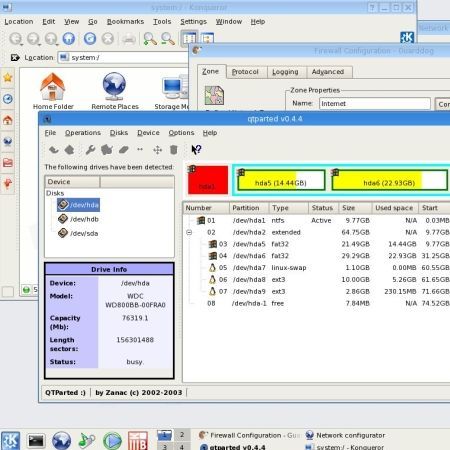This screenshot has height=450, width=450.
Task: Click the bookmarks star in Konqueror sidebar
Action: [8, 78]
